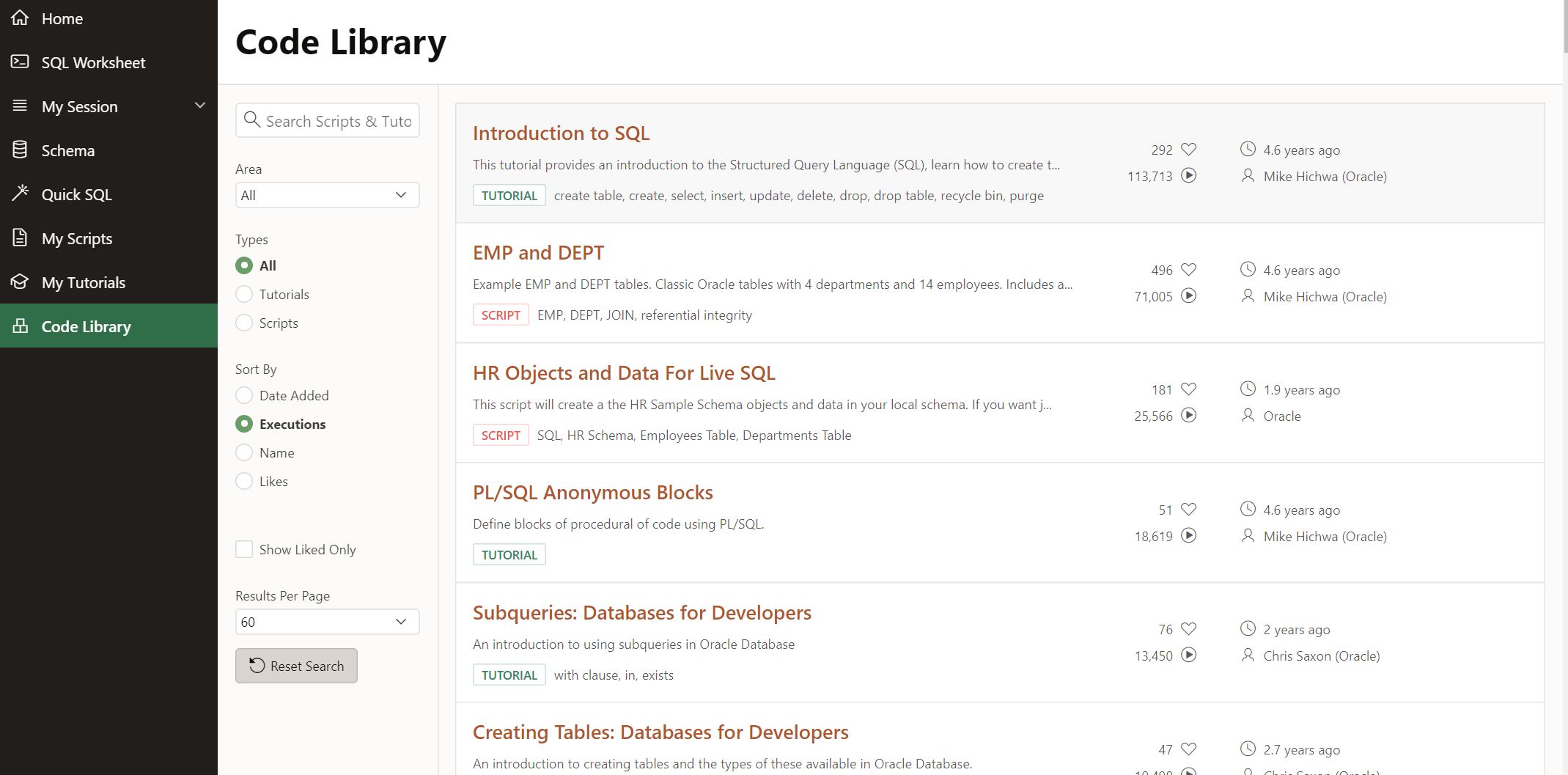The height and width of the screenshot is (775, 1568).
Task: Click the 'with clause, in, exists' tags
Action: pyautogui.click(x=614, y=675)
